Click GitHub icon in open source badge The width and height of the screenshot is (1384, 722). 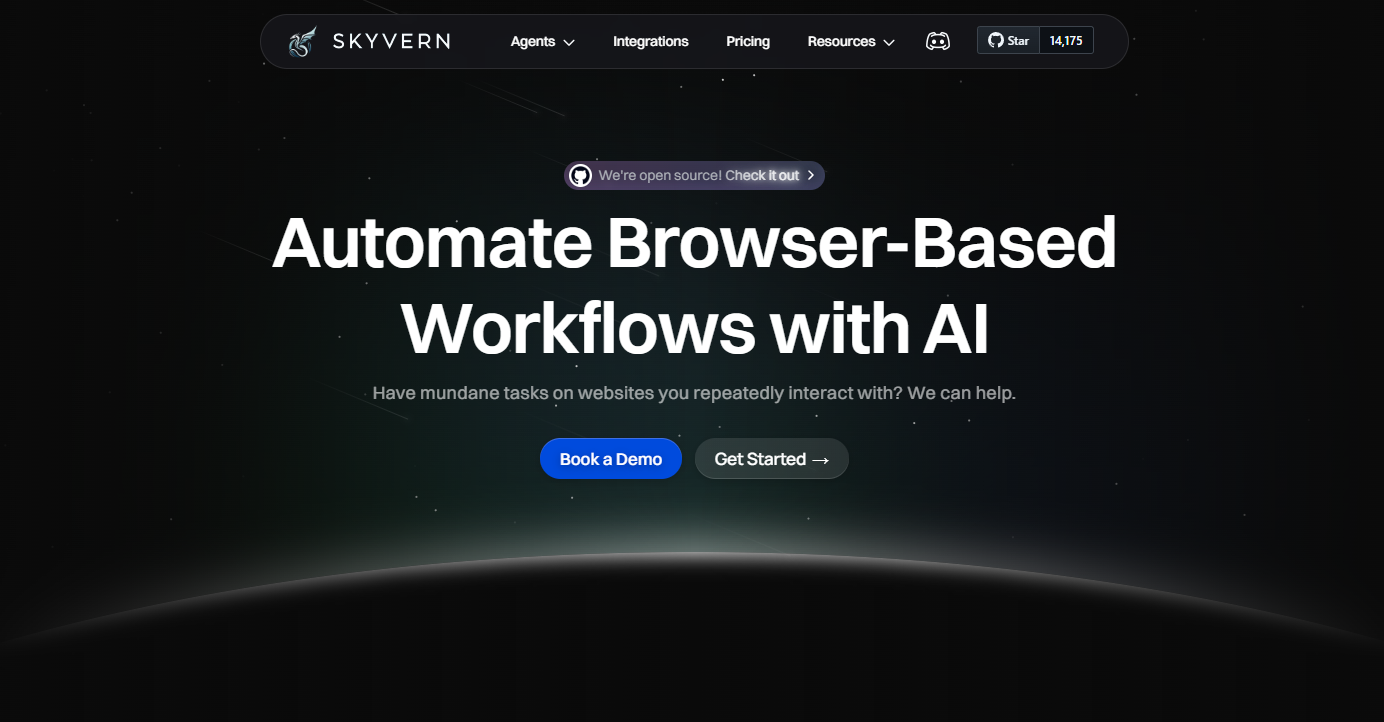pyautogui.click(x=580, y=176)
